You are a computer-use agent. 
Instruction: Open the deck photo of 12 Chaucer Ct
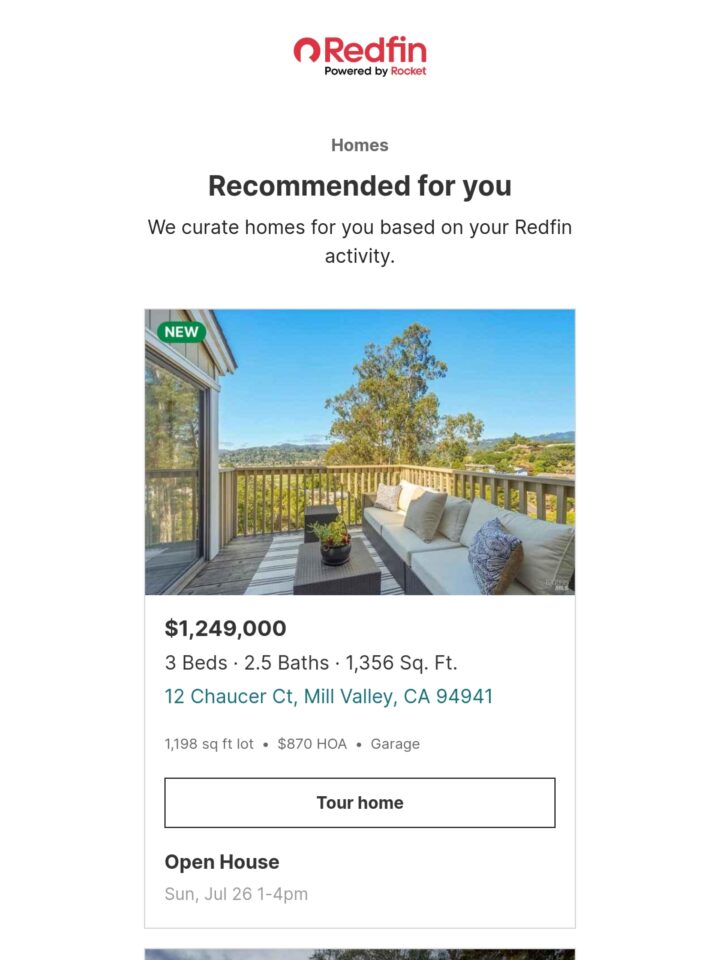(360, 452)
